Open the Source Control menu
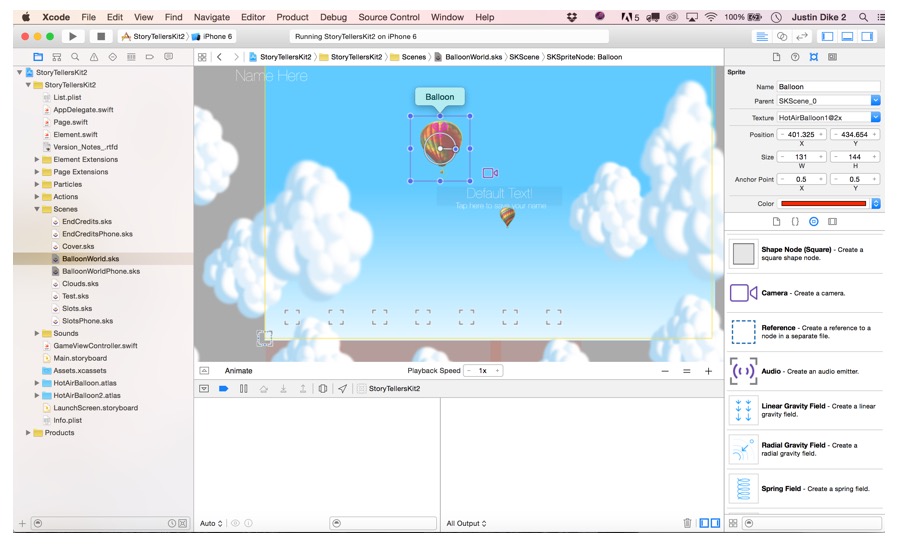This screenshot has height=558, width=904. pyautogui.click(x=389, y=17)
